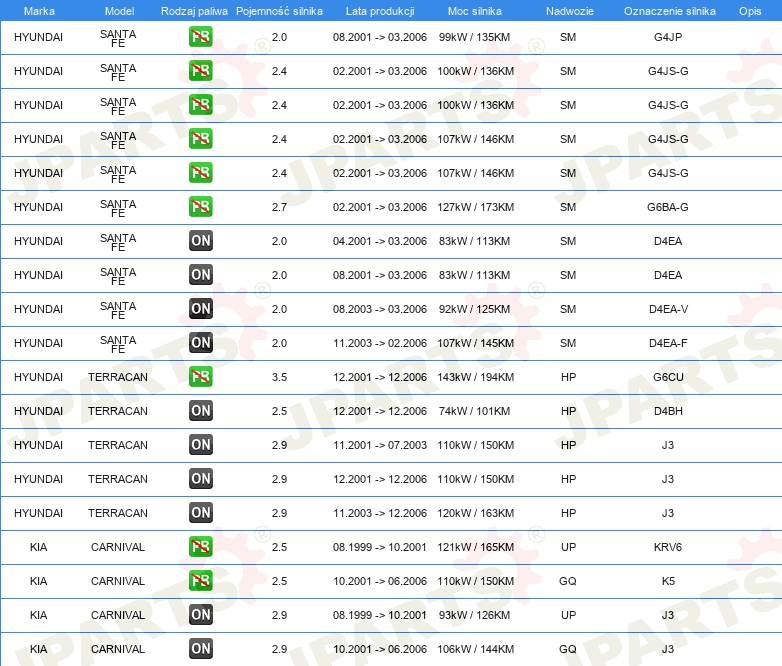The height and width of the screenshot is (666, 782).
Task: Click the GQ body cell in K5 row
Action: (x=568, y=581)
